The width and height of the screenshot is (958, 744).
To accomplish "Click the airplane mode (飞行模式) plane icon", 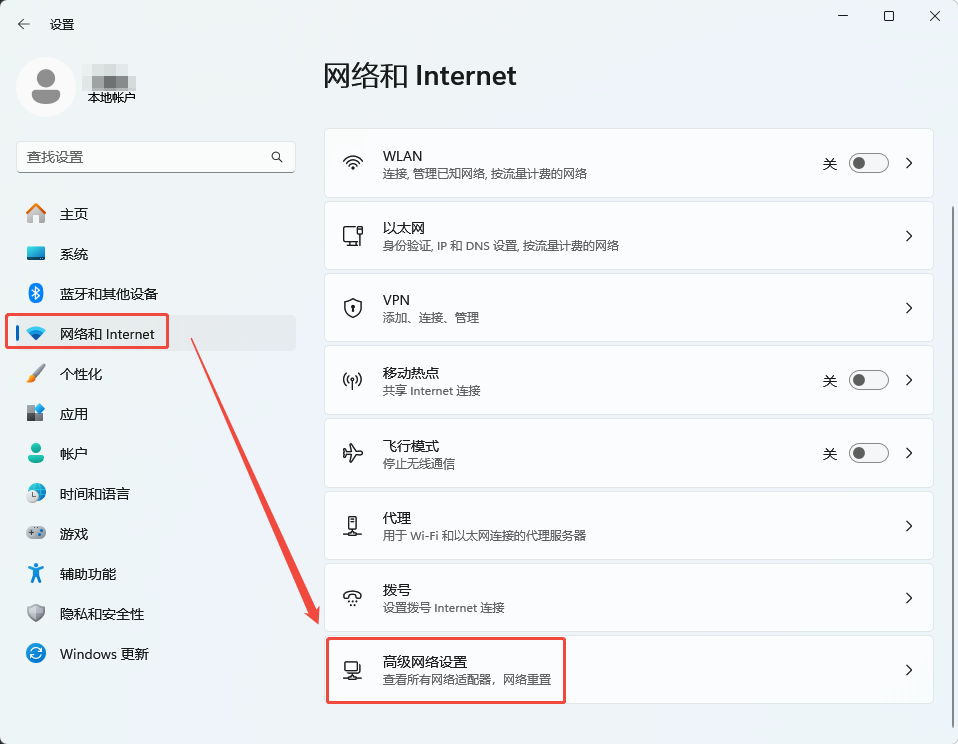I will point(353,453).
